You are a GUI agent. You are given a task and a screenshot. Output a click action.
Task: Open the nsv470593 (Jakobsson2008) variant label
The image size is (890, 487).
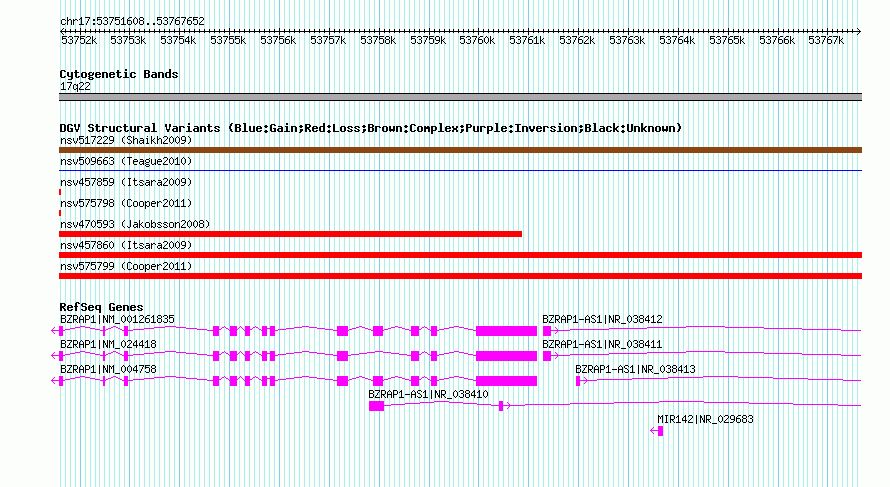point(135,224)
